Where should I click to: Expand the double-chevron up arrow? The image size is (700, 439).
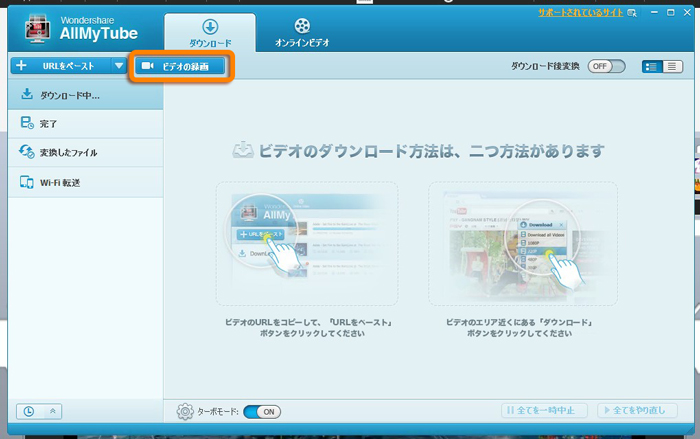click(53, 411)
